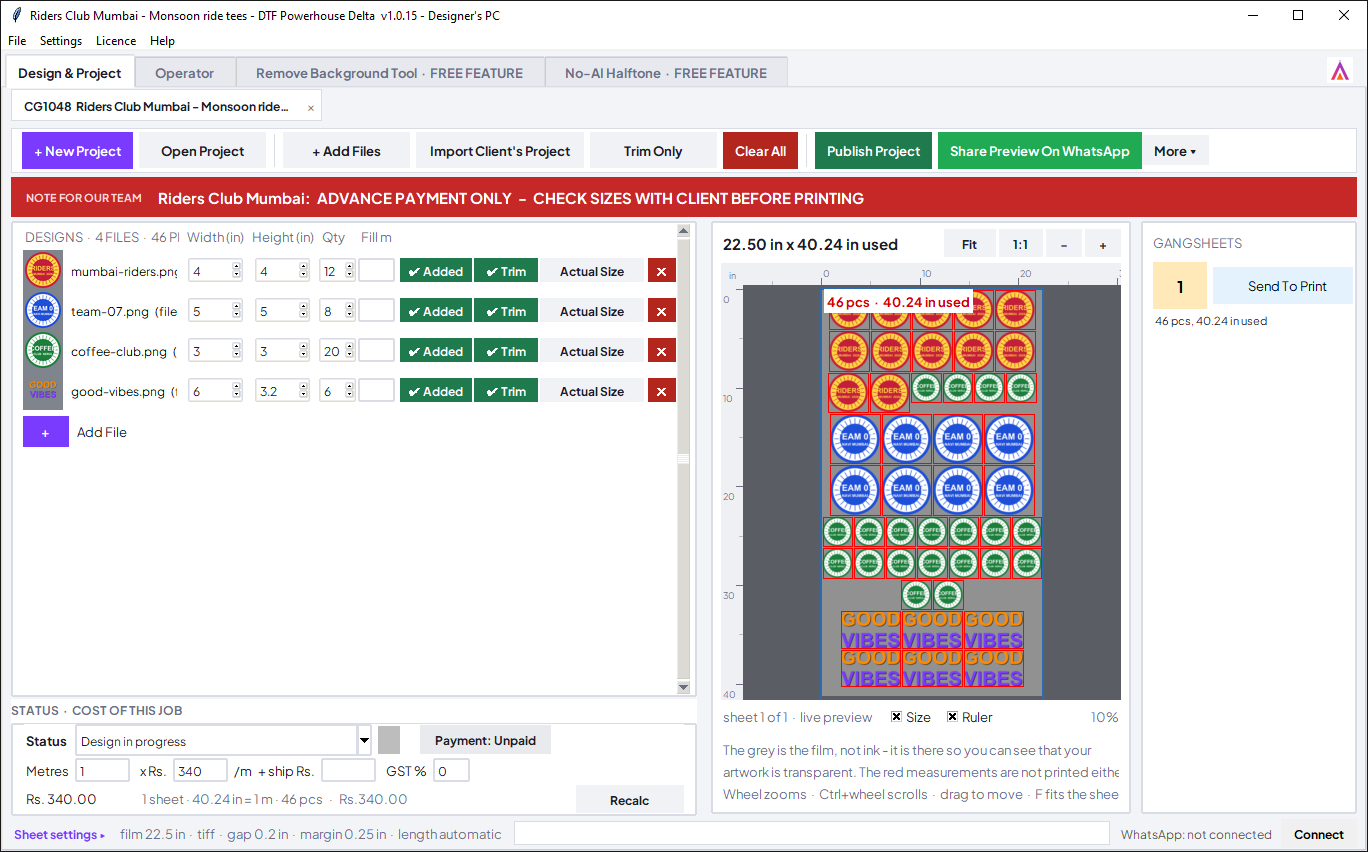Image resolution: width=1368 pixels, height=852 pixels.
Task: Zoom in the sheet preview with plus
Action: (x=1103, y=244)
